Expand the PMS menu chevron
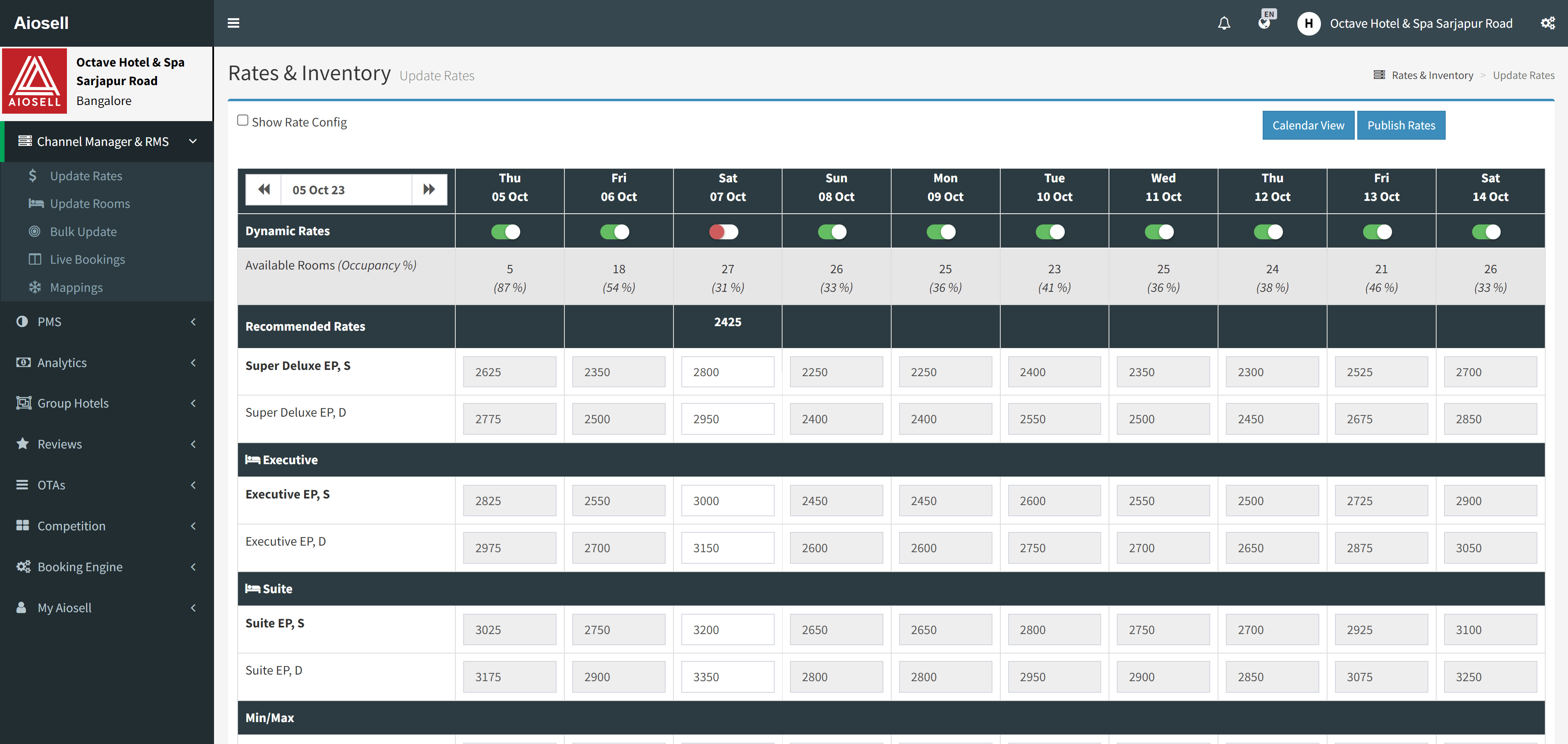Screen dimensions: 1568x744 click(193, 322)
